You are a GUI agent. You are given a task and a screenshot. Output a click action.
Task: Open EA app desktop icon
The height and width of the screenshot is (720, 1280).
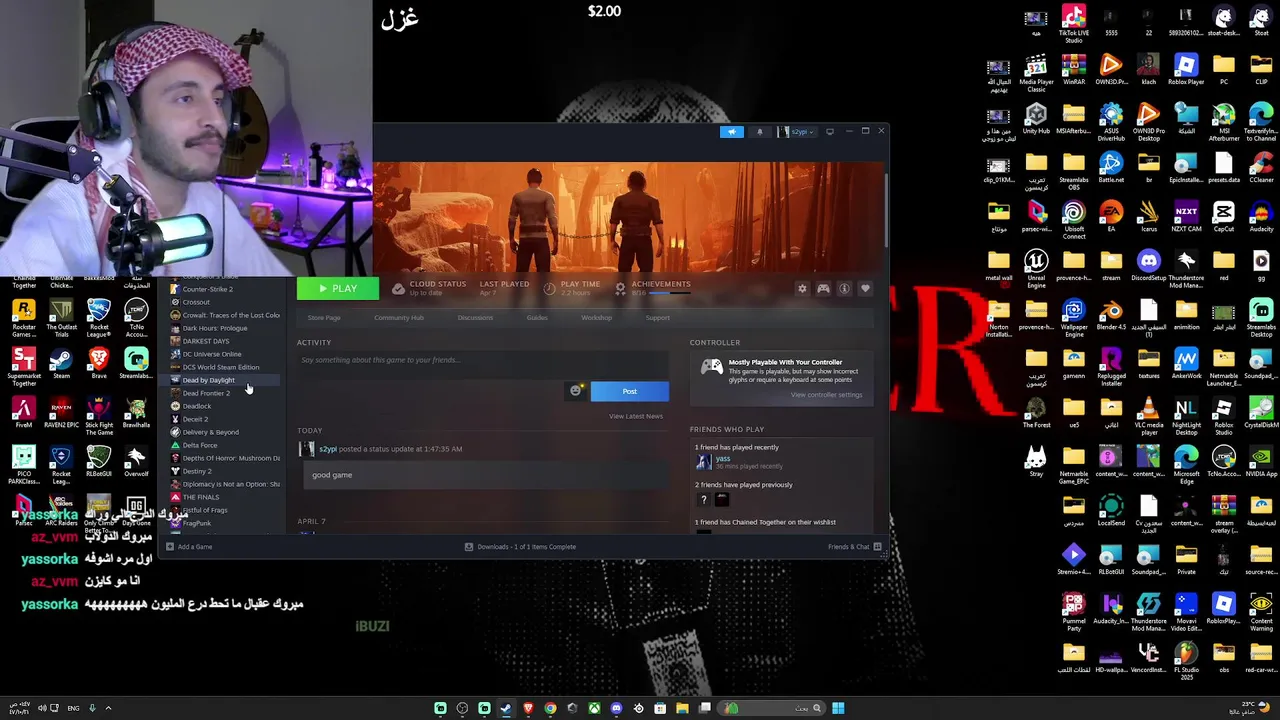click(x=1111, y=217)
